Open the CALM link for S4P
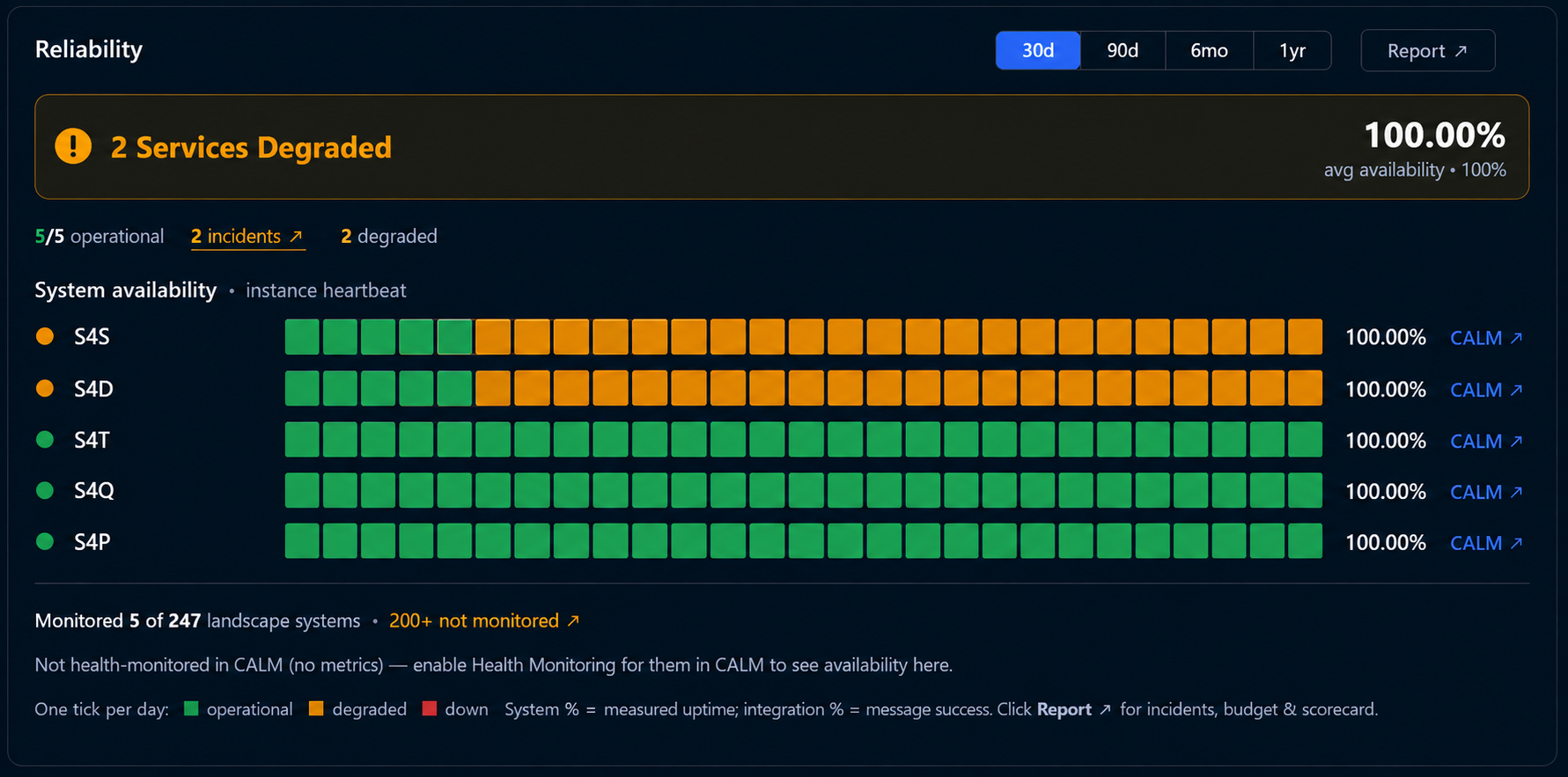 1486,543
